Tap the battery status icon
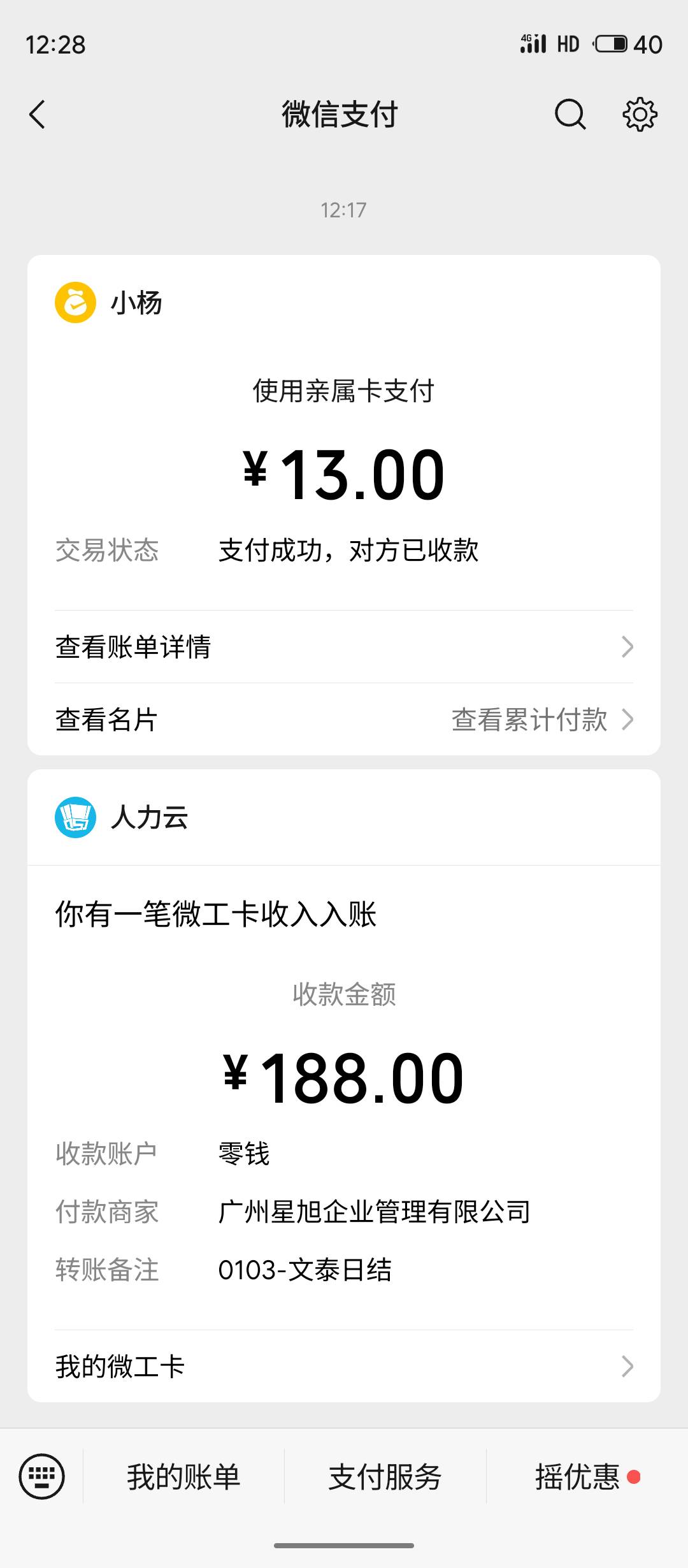 coord(611,44)
